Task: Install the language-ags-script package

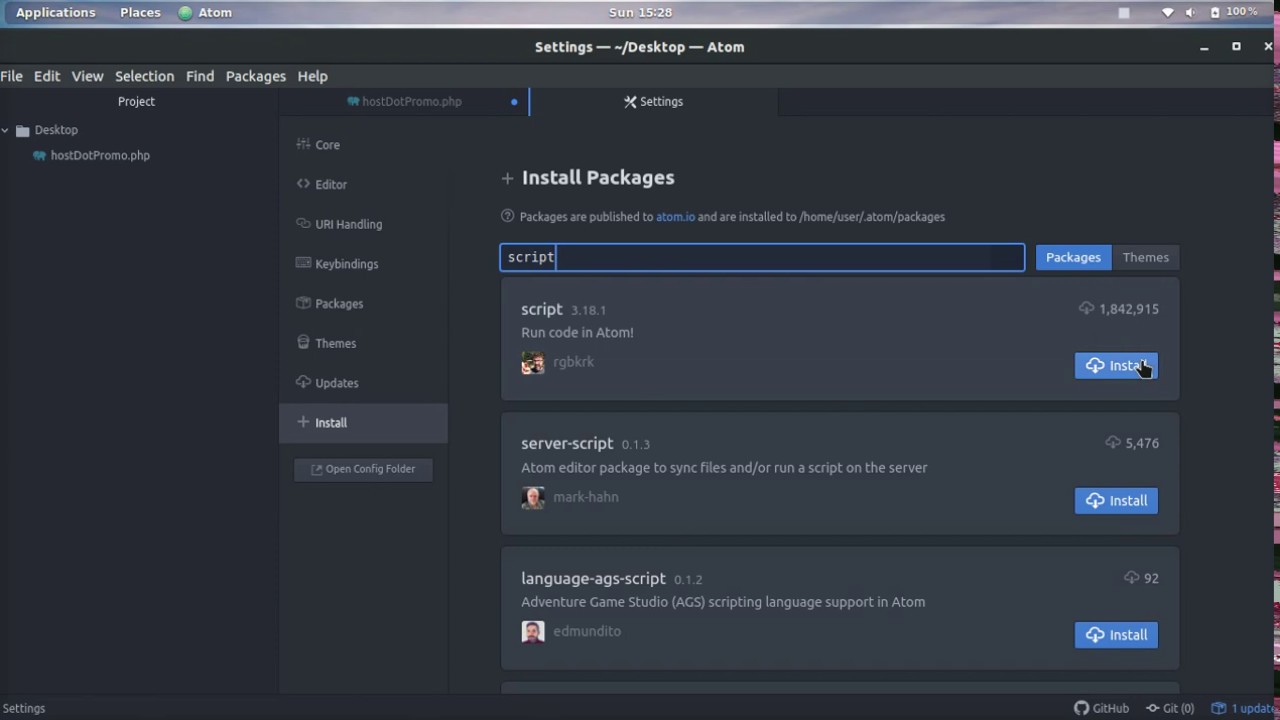Action: click(1116, 635)
